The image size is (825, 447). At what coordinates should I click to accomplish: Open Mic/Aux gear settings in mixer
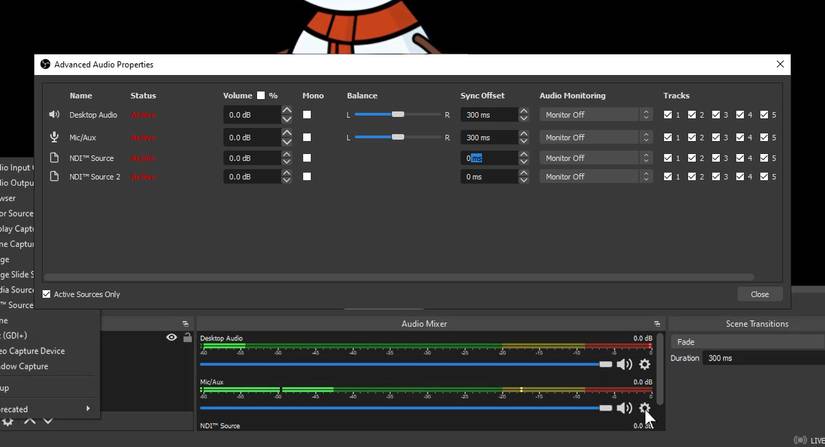click(x=645, y=408)
